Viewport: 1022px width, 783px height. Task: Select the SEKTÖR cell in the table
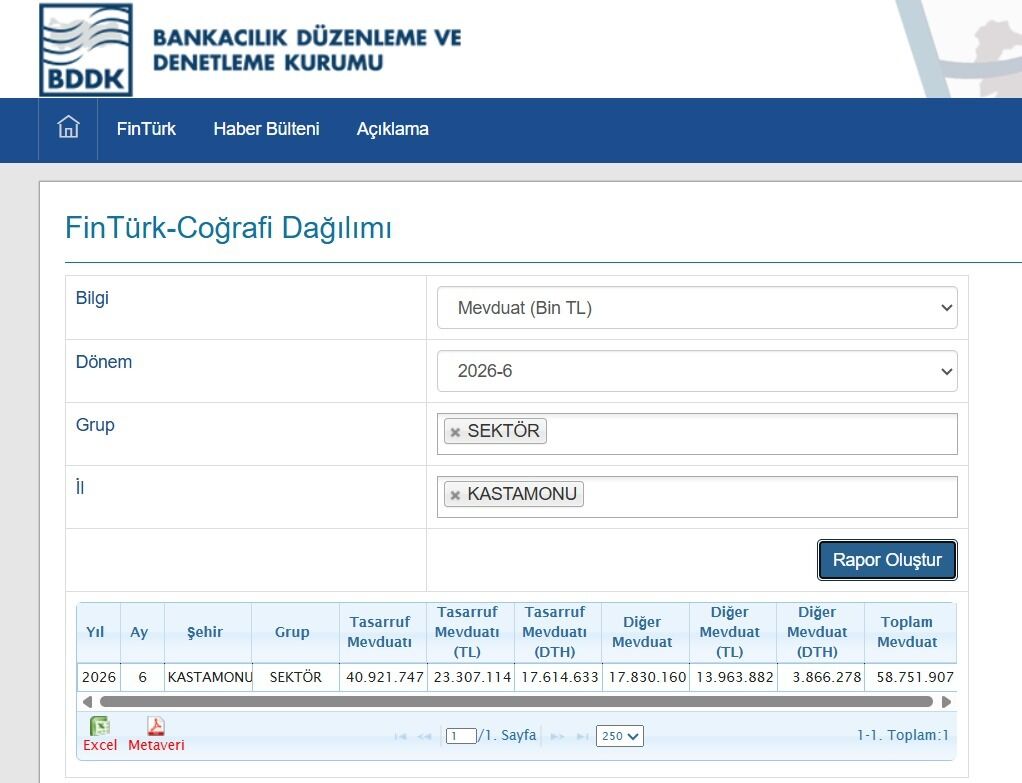(296, 677)
